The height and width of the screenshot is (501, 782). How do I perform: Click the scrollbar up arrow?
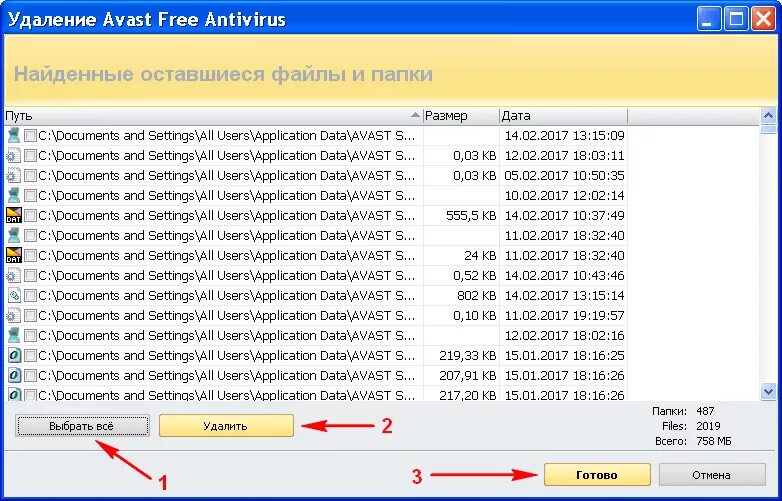[769, 116]
